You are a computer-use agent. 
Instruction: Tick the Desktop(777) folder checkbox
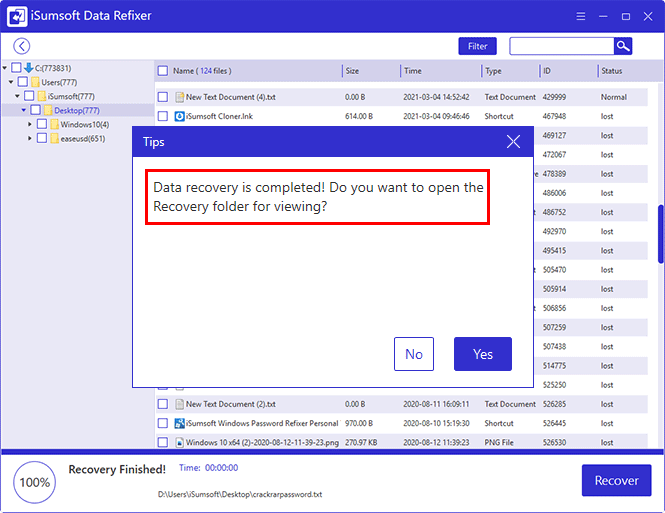click(x=36, y=110)
